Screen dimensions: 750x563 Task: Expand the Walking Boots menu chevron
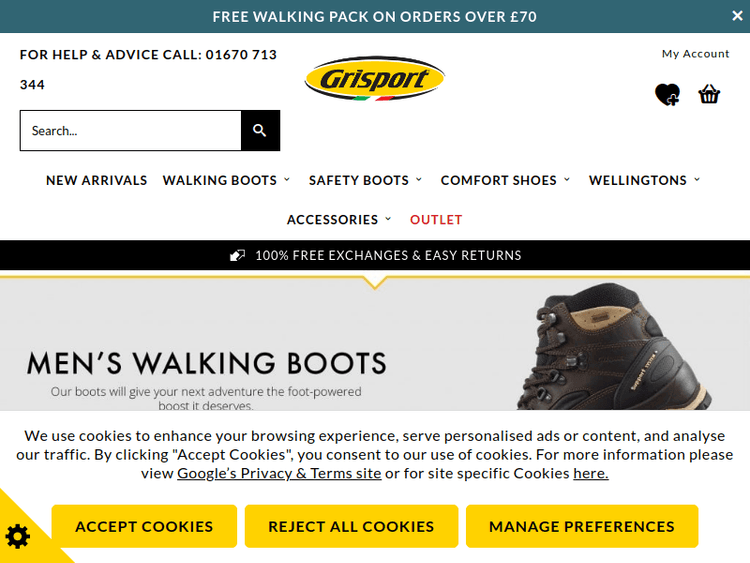coord(287,179)
